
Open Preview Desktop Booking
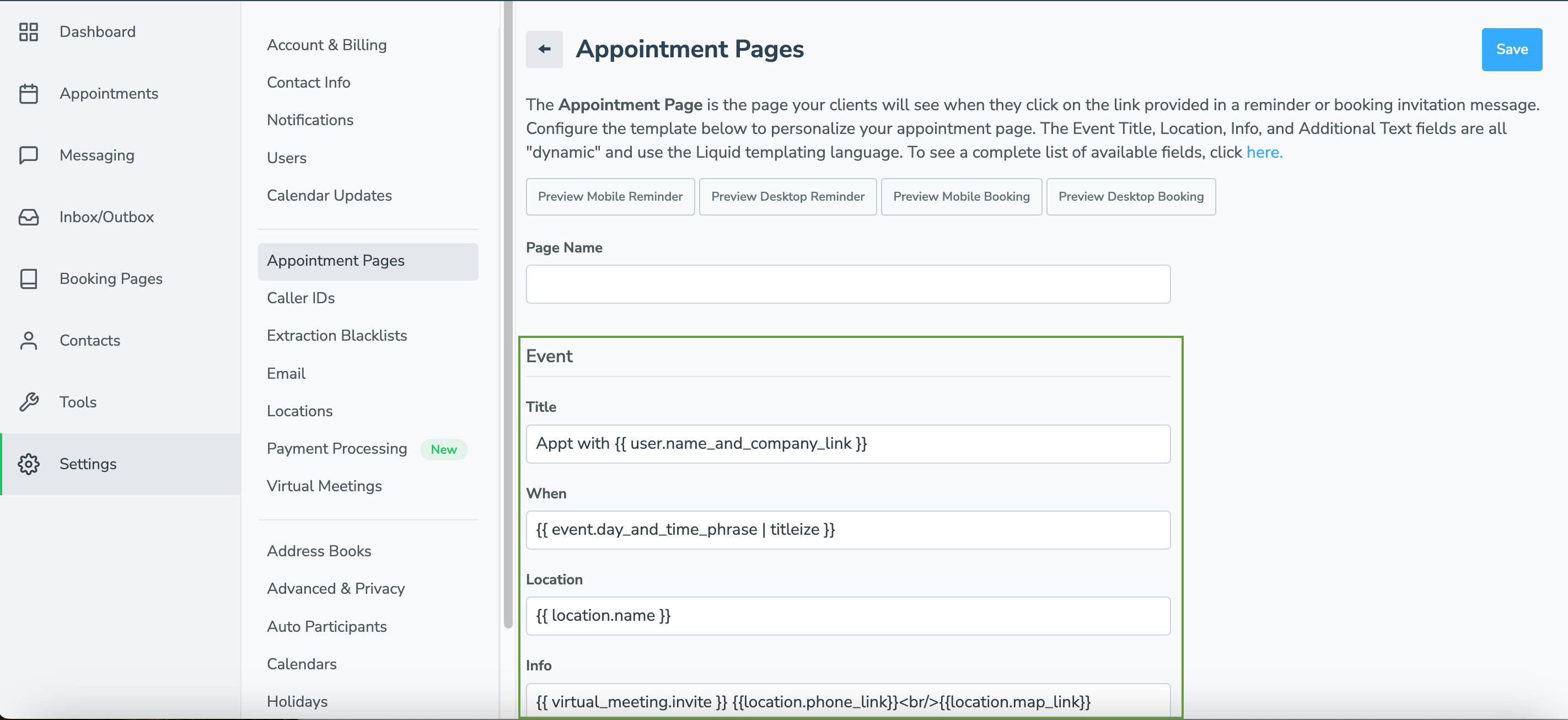pos(1130,197)
